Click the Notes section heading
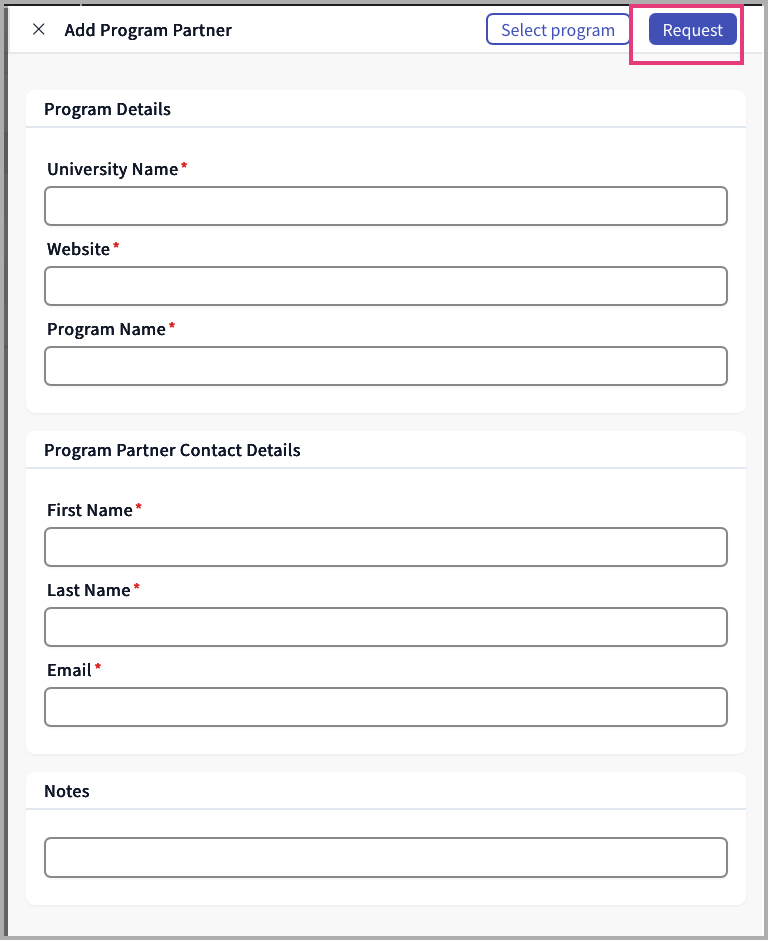 [x=67, y=791]
